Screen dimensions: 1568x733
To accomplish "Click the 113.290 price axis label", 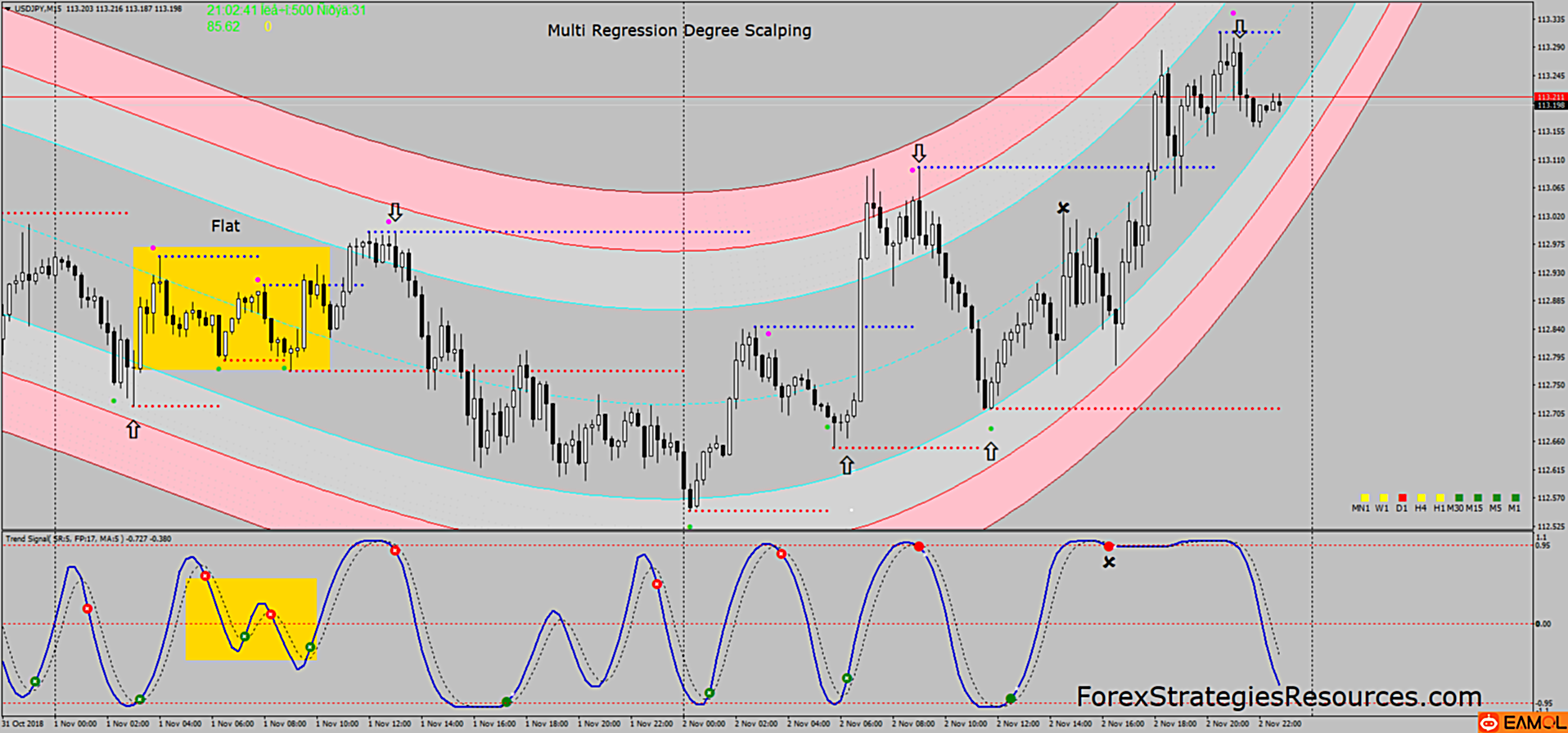I will tap(1551, 47).
